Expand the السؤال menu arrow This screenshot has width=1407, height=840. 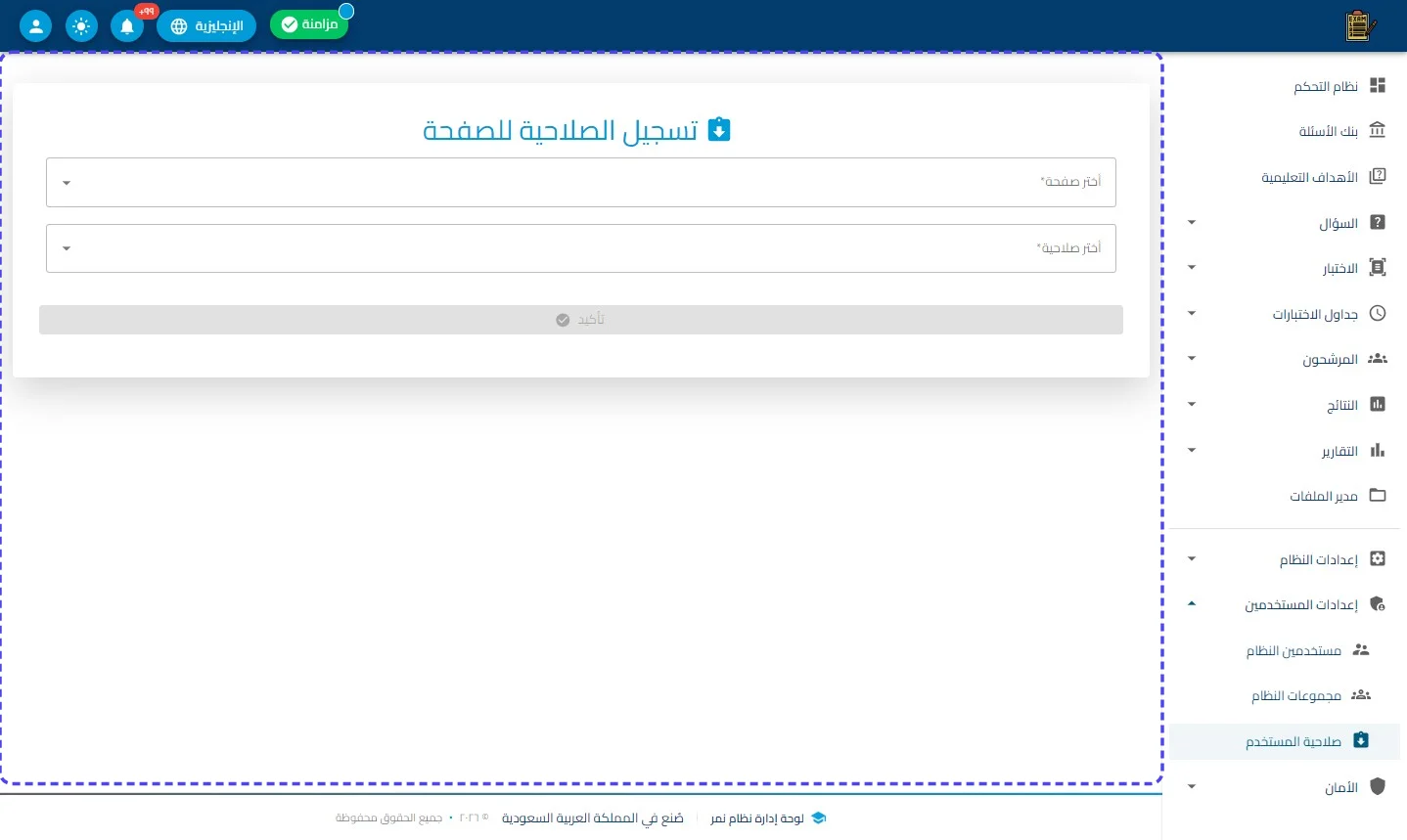[1192, 222]
